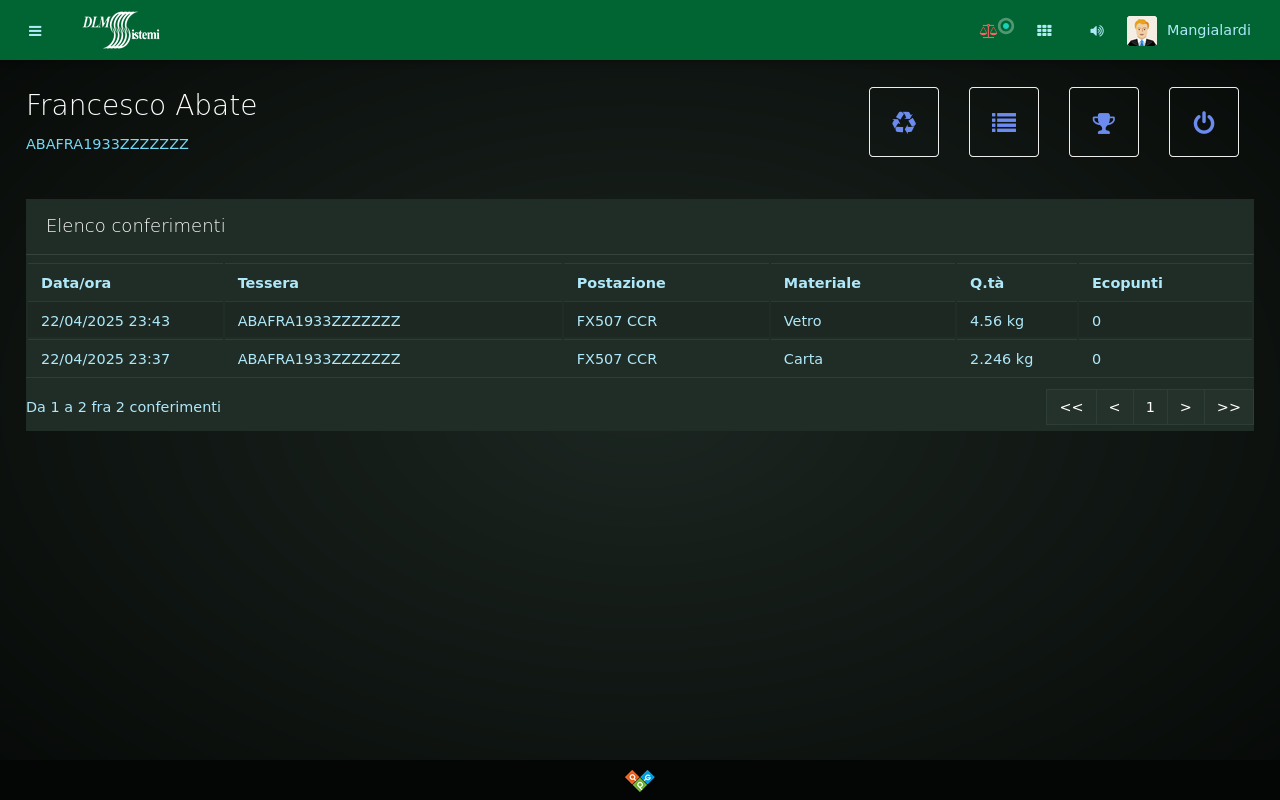The image size is (1280, 800).
Task: Select page 1 in pagination
Action: [x=1150, y=407]
